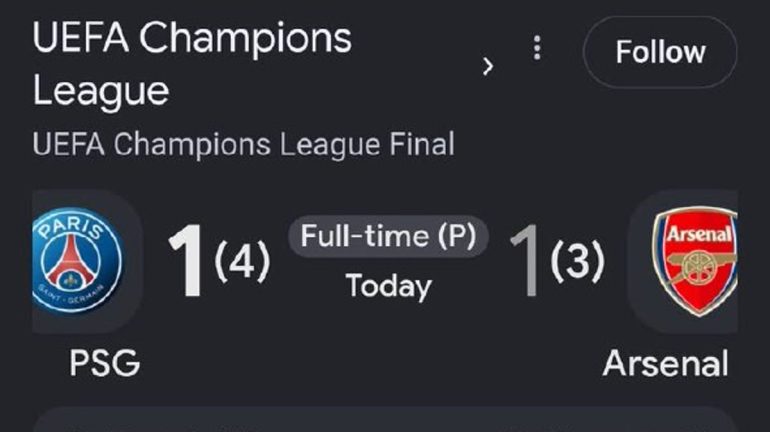Tap the PSG club crest
The height and width of the screenshot is (432, 770).
(x=78, y=260)
